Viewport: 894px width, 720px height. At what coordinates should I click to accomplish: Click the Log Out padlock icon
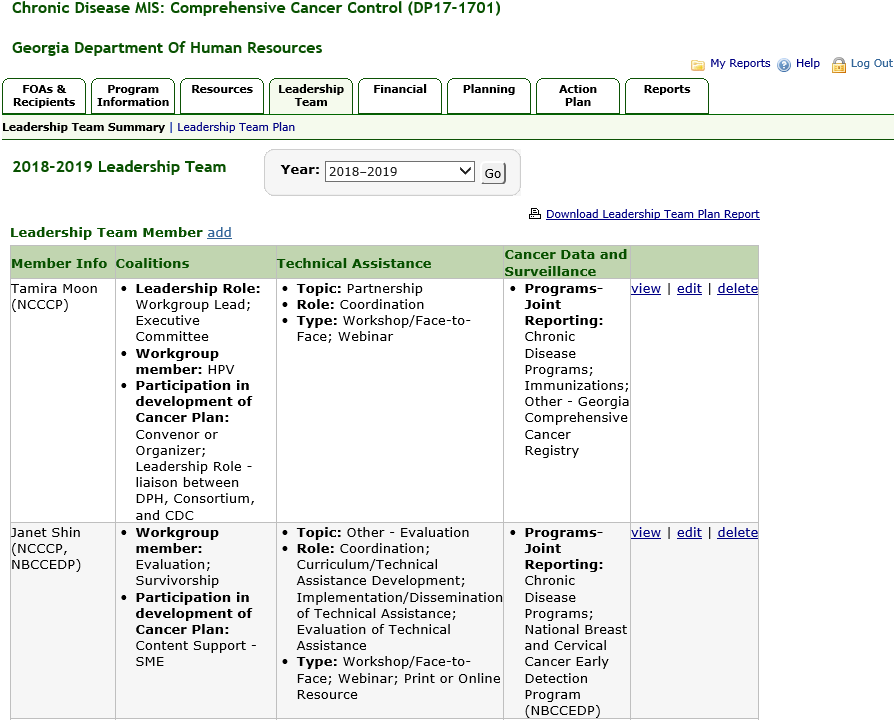(x=839, y=65)
